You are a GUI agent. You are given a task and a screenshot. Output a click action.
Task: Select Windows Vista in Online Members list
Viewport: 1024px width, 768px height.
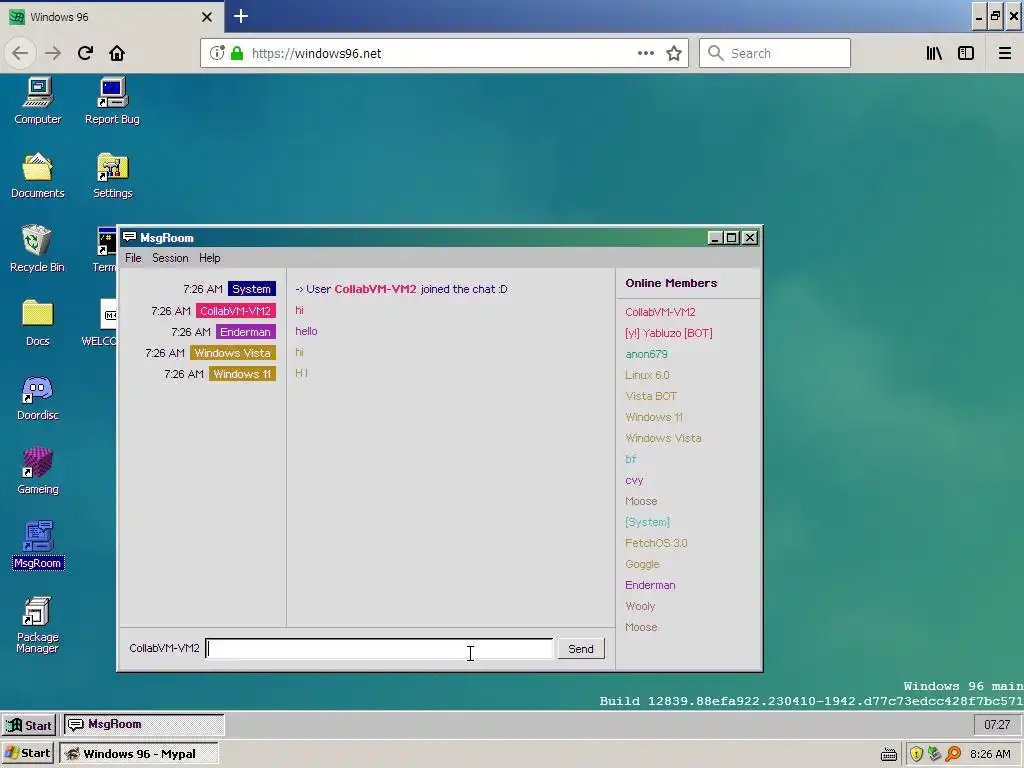pos(664,438)
